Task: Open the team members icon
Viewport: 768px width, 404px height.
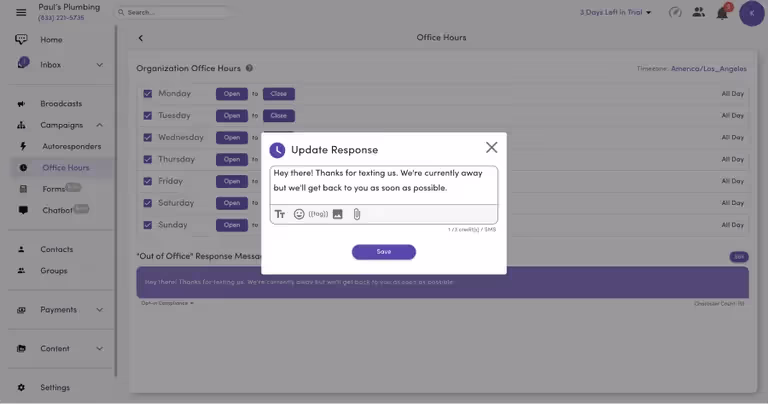Action: (698, 12)
